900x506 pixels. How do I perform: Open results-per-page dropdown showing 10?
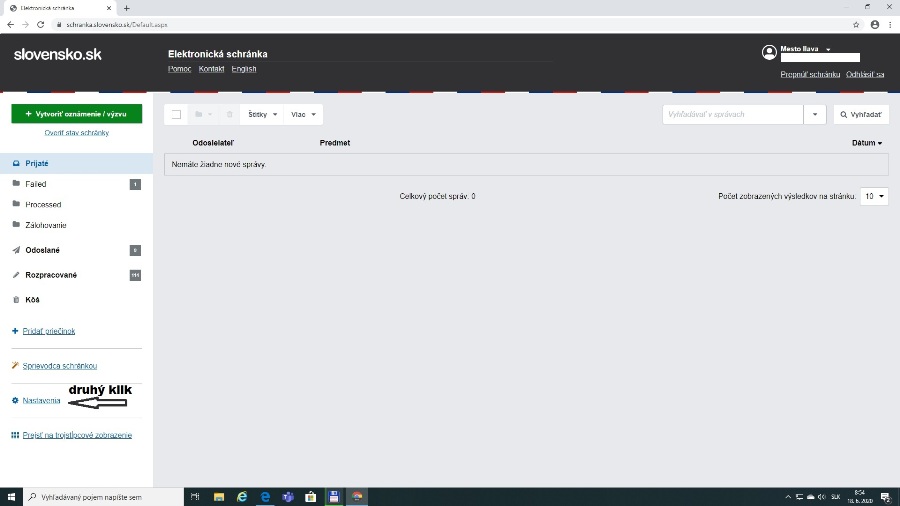click(875, 196)
